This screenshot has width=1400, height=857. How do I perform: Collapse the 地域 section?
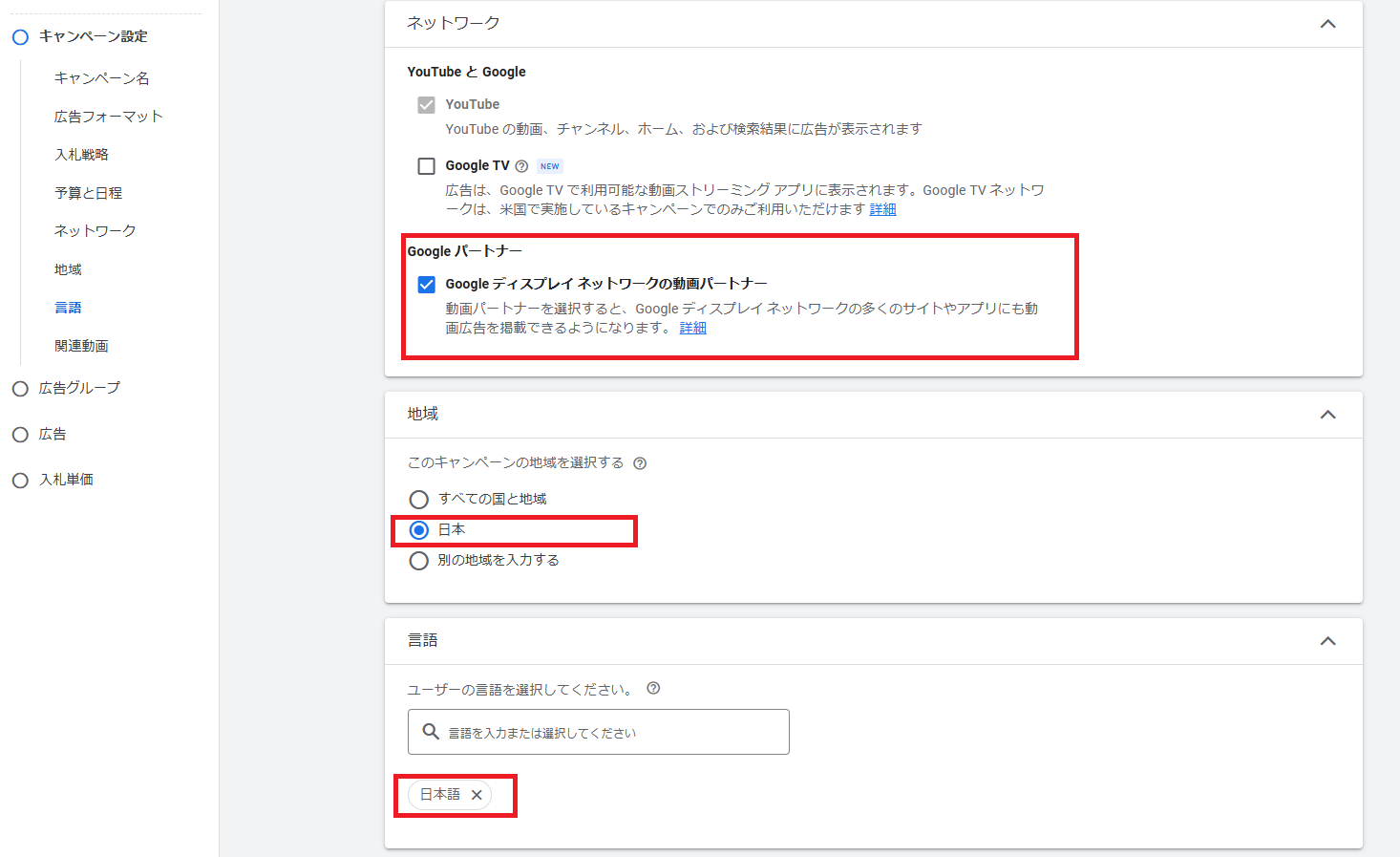(x=1327, y=415)
